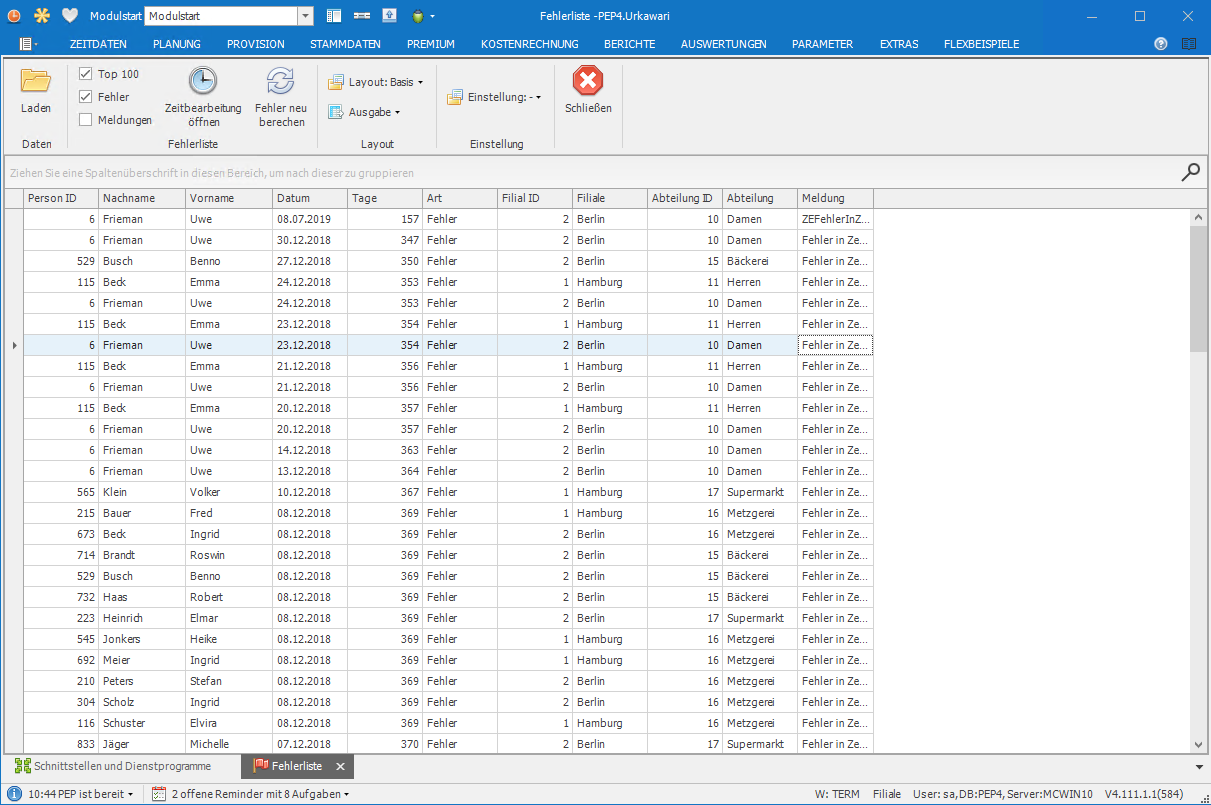Enable the Meldungen checkbox
This screenshot has height=805, width=1211.
[86, 120]
